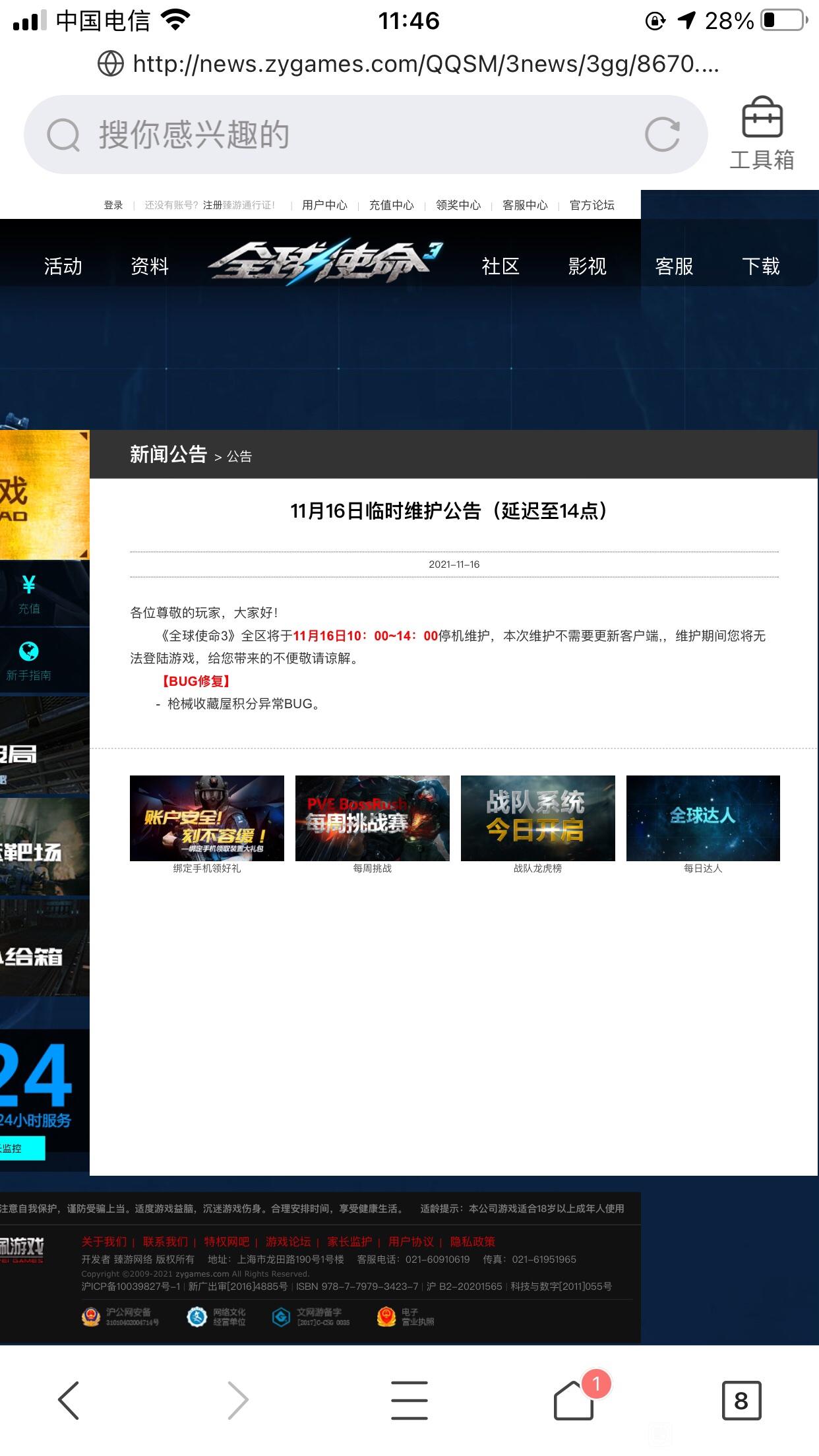This screenshot has width=819, height=1456.
Task: Tap the cellular signal bars
Action: (30, 20)
